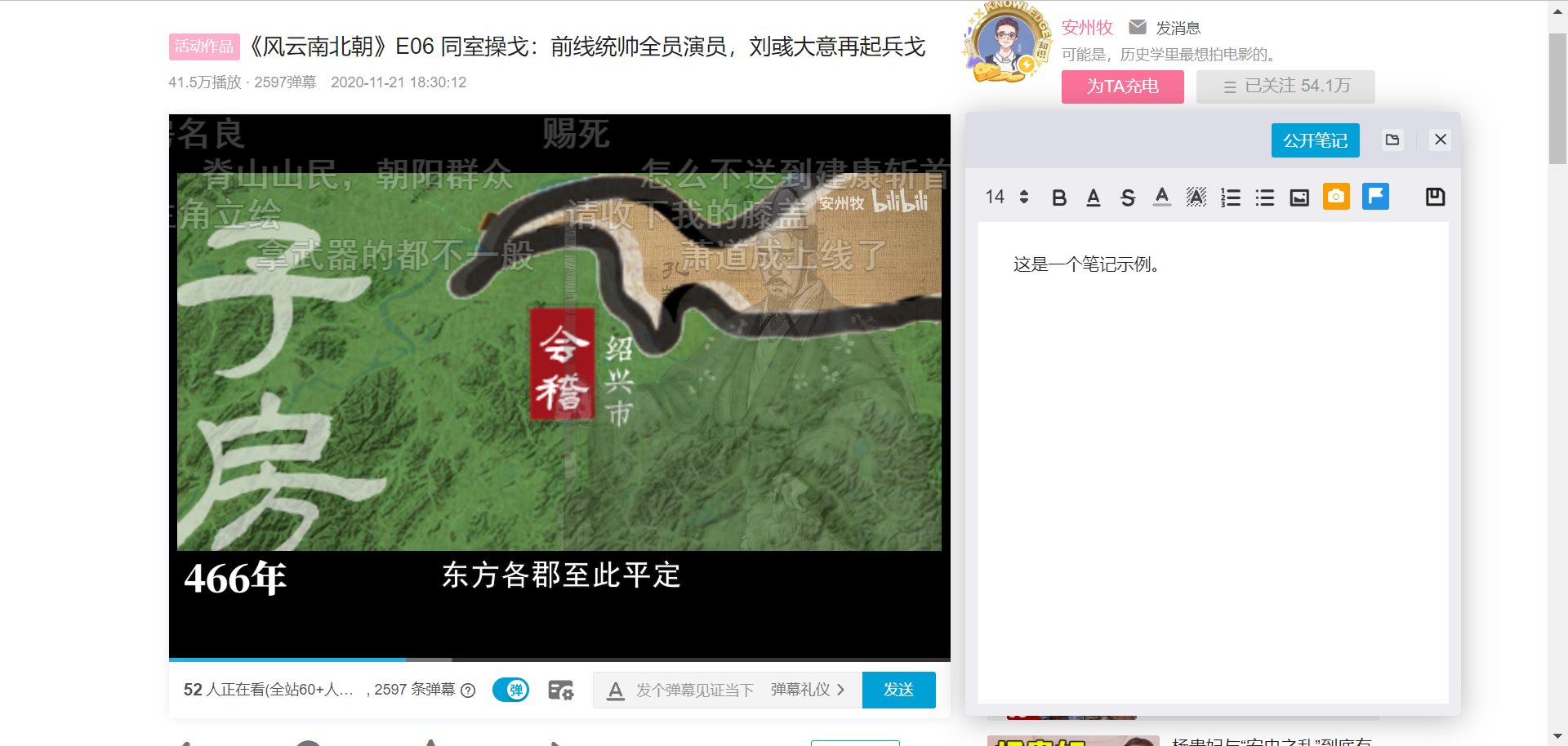1568x746 pixels.
Task: Open the text highlight background picker
Action: pyautogui.click(x=1196, y=197)
